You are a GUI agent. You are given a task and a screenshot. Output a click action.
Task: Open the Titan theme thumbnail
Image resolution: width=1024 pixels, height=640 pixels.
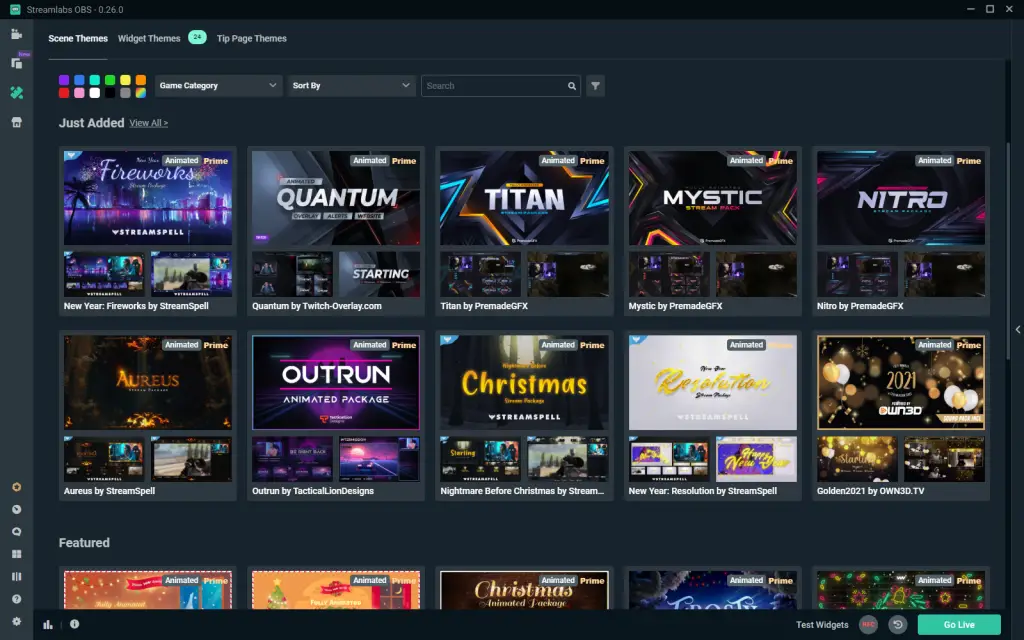524,198
